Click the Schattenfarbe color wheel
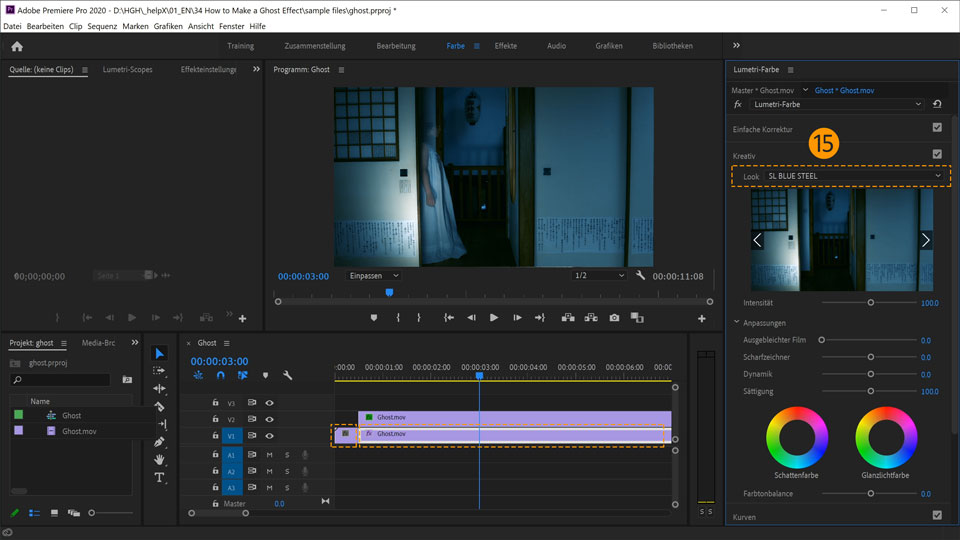Viewport: 960px width, 540px height. 796,437
